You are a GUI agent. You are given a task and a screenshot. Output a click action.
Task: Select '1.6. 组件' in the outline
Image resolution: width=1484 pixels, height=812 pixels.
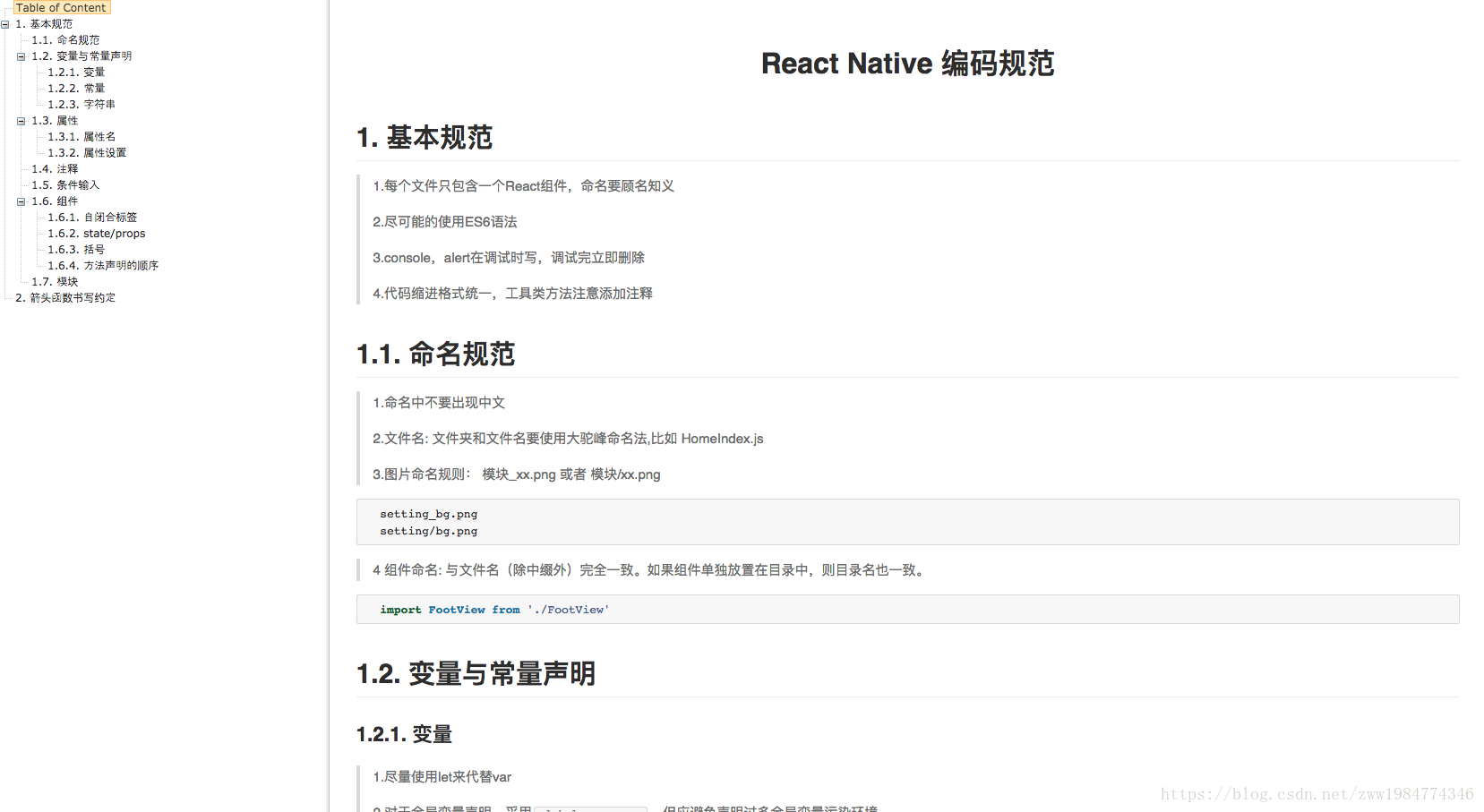click(x=55, y=201)
